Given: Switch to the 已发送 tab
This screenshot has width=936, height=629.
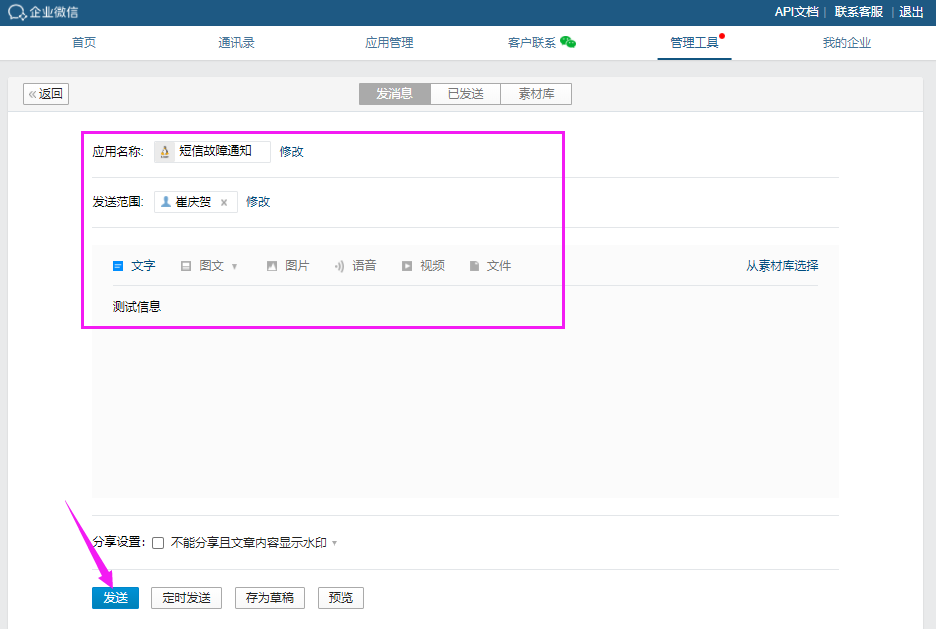Looking at the screenshot, I should click(466, 94).
